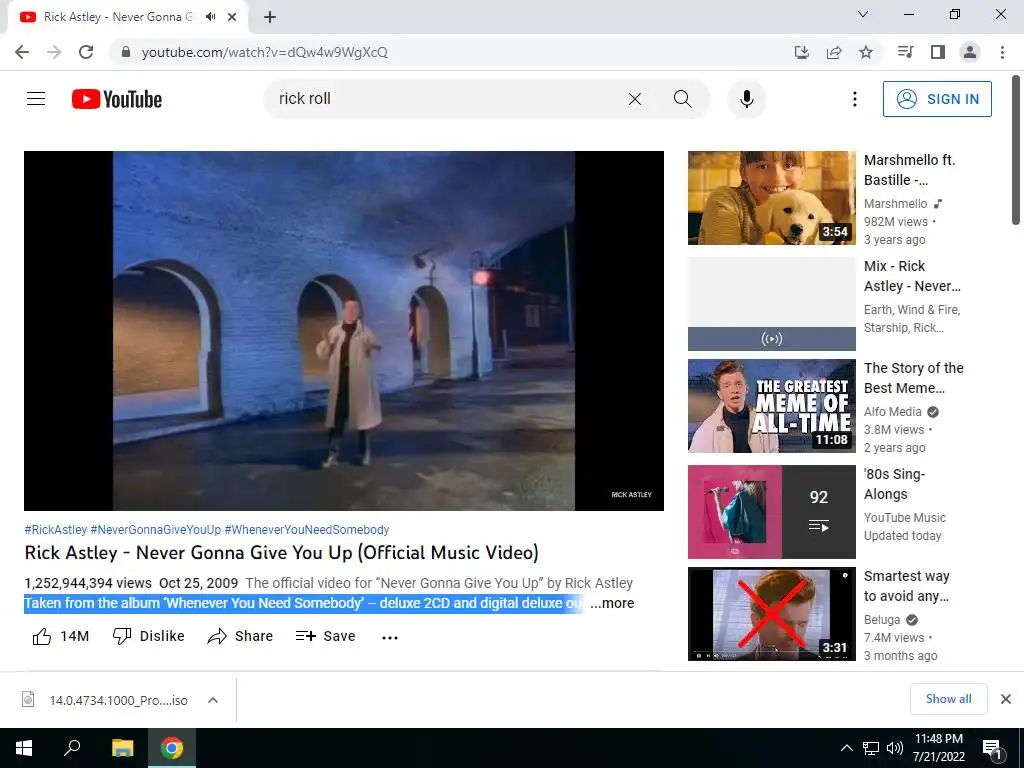Open the notification center icon
Viewport: 1024px width, 768px height.
pos(992,748)
